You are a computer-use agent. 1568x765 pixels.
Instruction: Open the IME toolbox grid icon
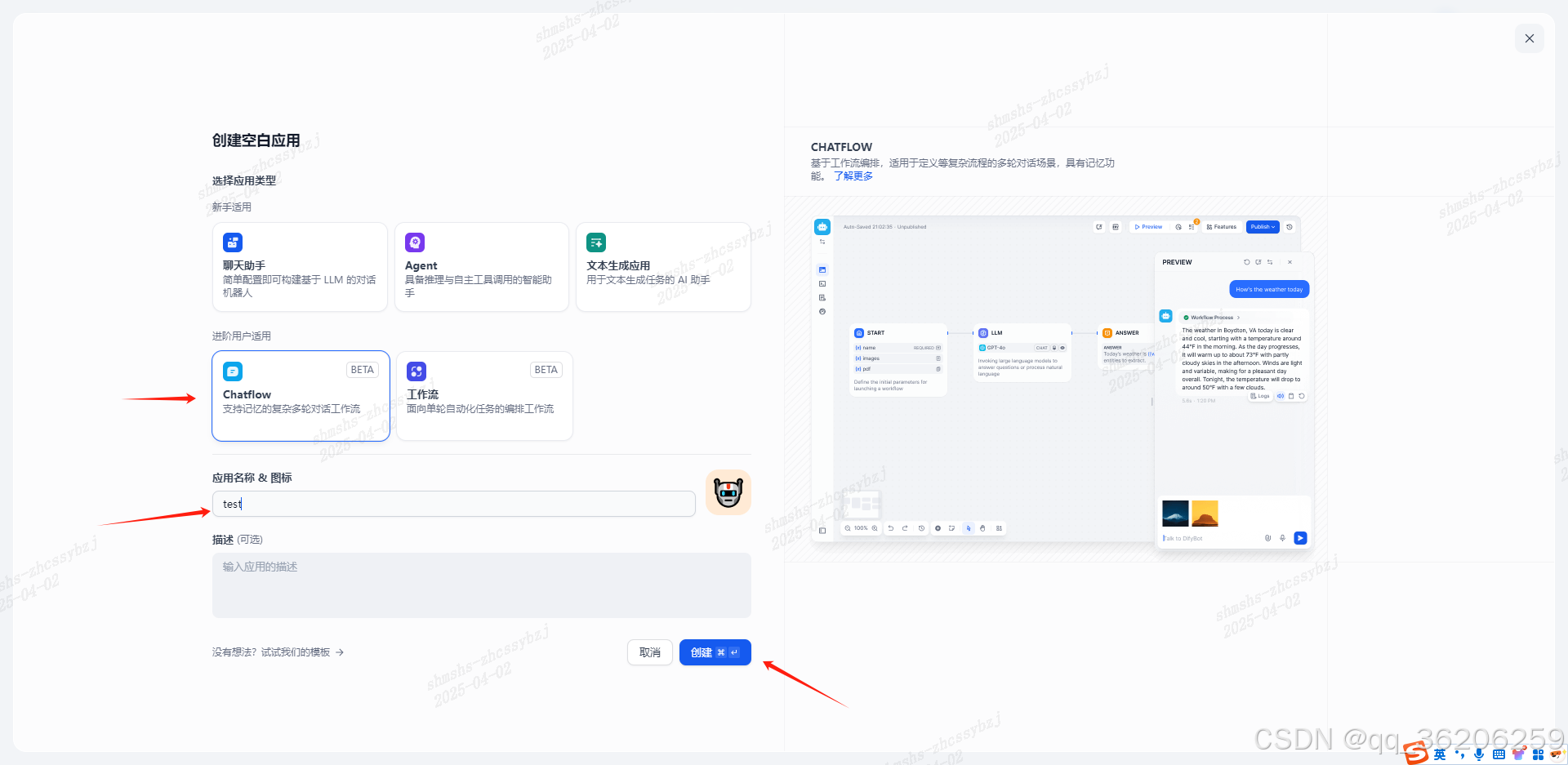(1538, 754)
